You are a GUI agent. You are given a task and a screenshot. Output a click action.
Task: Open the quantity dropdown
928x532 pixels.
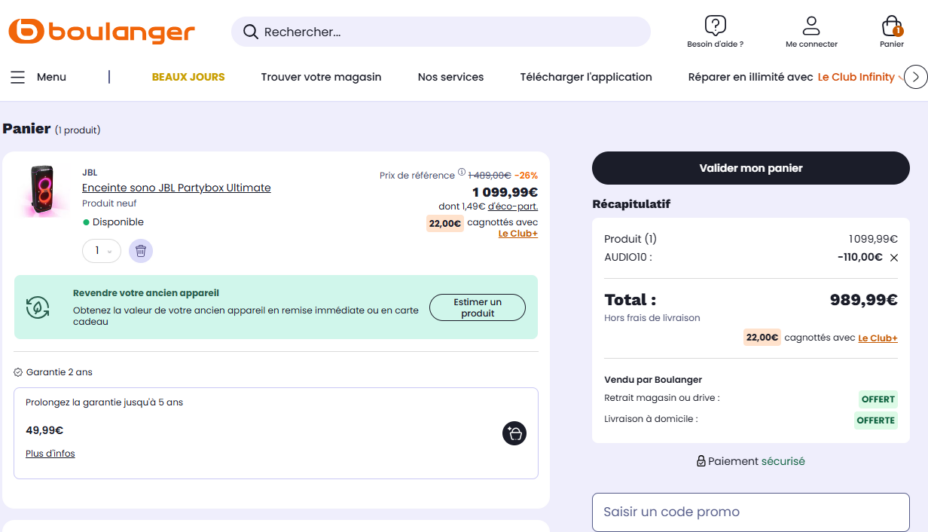101,251
